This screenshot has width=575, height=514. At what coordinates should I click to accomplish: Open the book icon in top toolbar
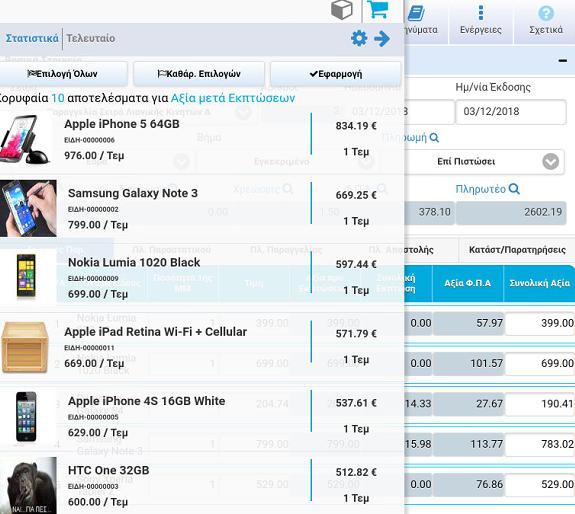pyautogui.click(x=416, y=14)
